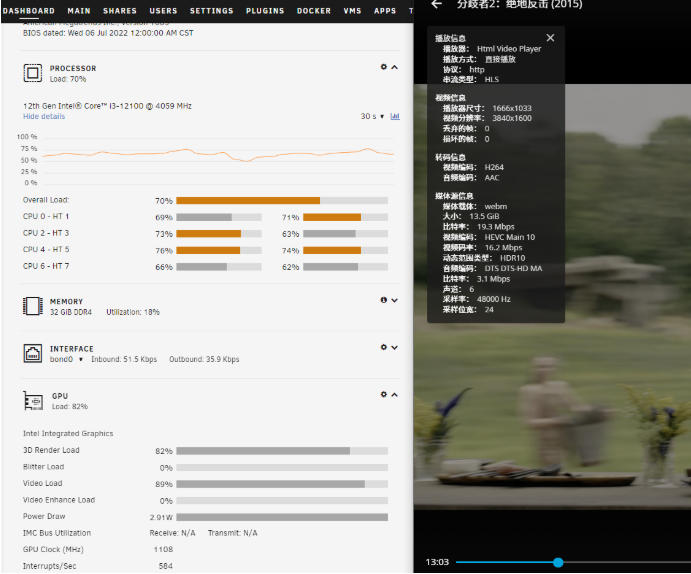The height and width of the screenshot is (574, 691).
Task: Click the Intel Integrated Graphics label
Action: pos(68,433)
